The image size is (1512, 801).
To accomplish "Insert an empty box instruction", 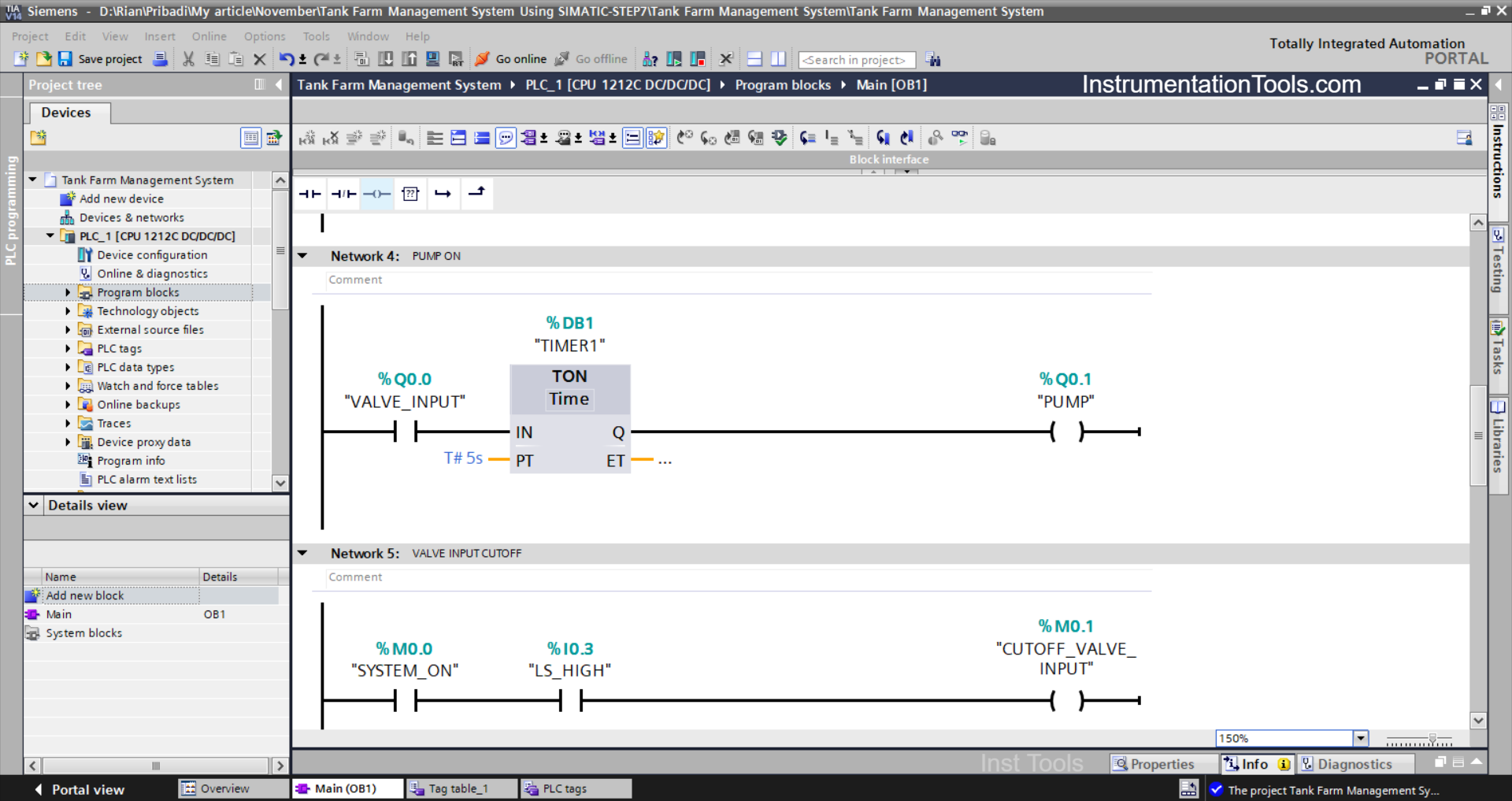I will coord(410,194).
